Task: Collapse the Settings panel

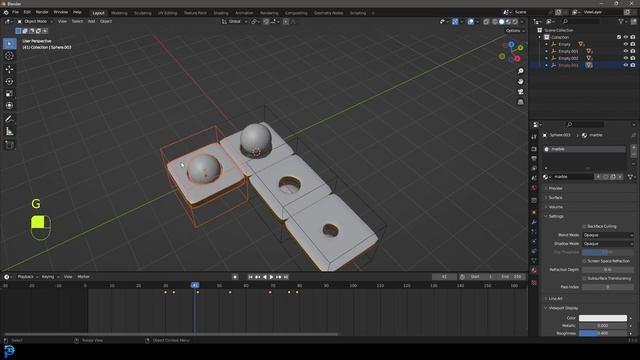Action: pyautogui.click(x=555, y=216)
